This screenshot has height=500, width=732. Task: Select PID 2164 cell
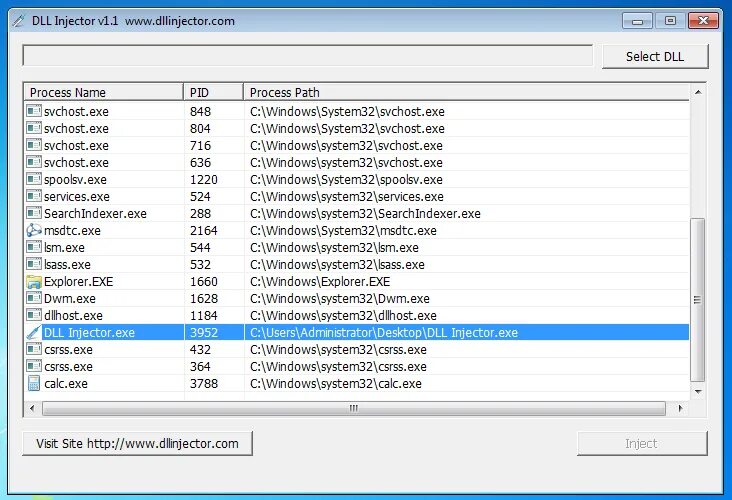[204, 231]
